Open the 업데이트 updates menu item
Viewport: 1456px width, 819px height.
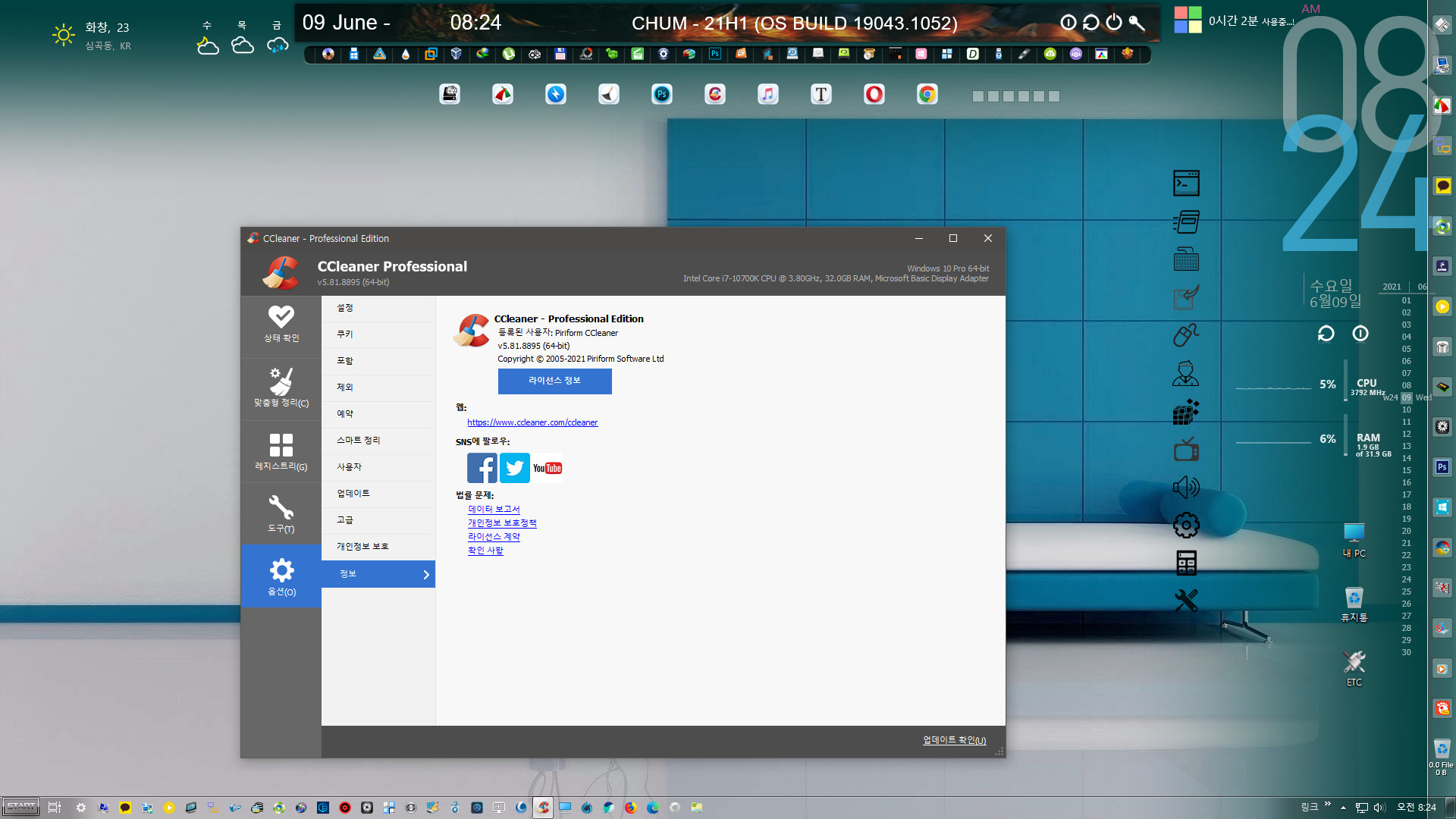tap(378, 494)
